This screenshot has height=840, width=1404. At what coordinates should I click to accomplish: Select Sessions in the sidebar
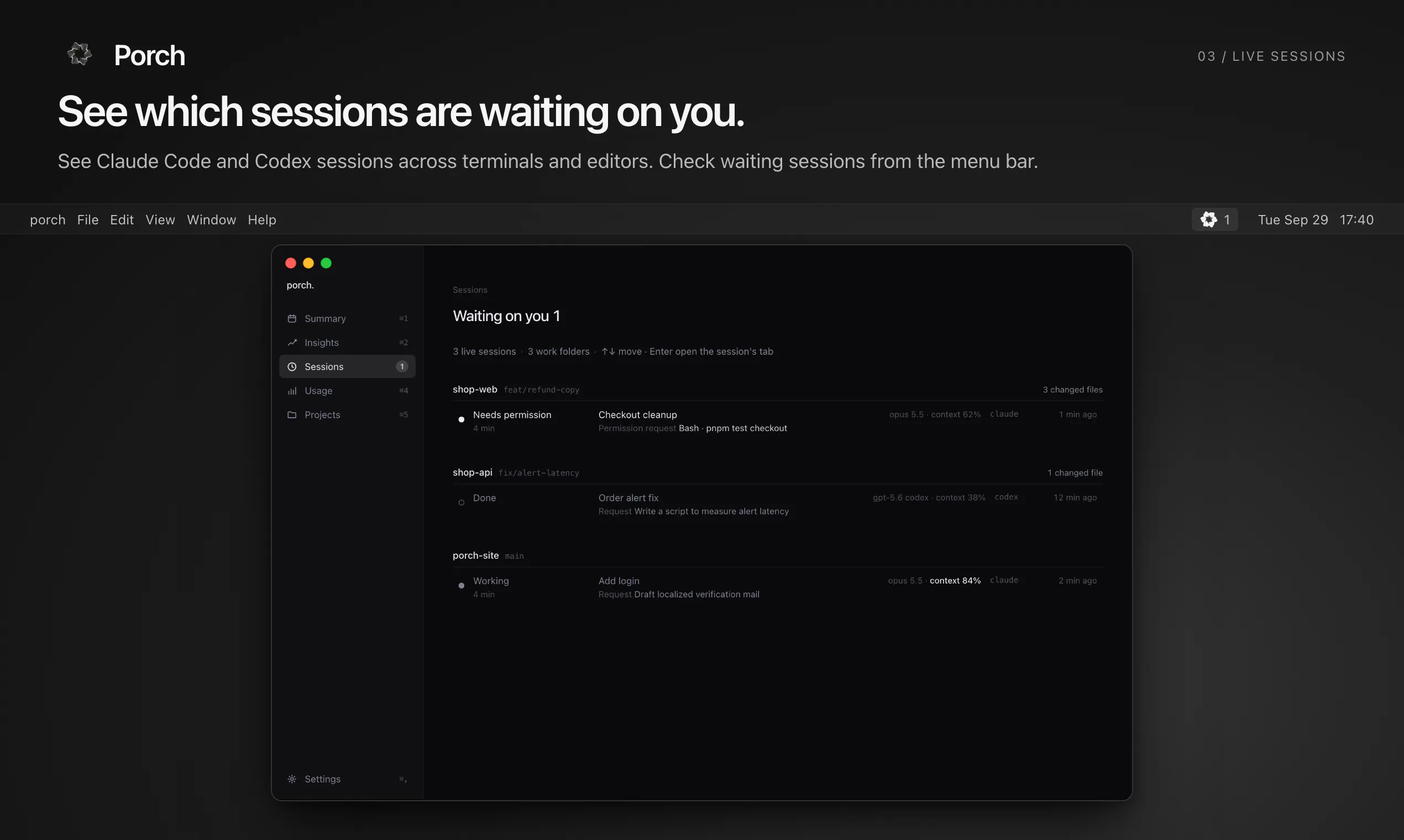click(347, 367)
